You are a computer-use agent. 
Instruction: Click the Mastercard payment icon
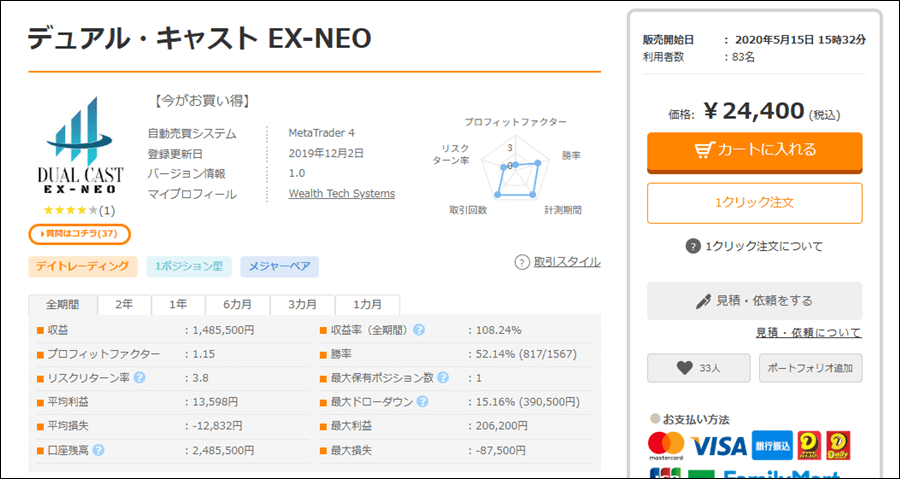[x=666, y=446]
